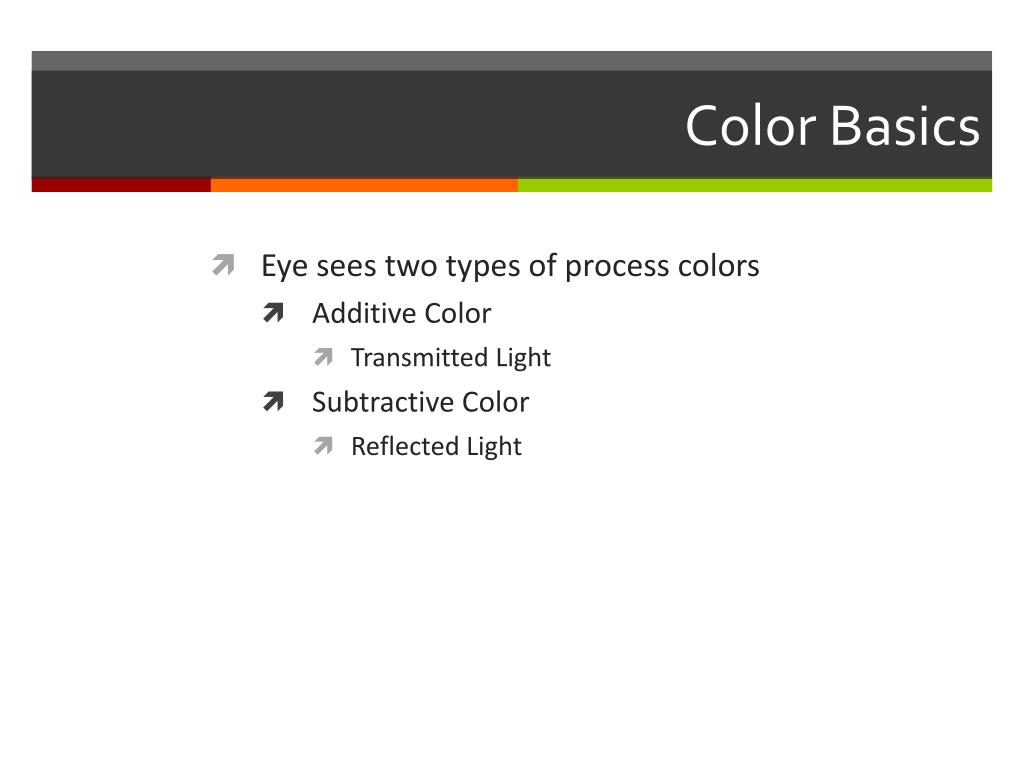Click the lime green accent bar segment
This screenshot has height=768, width=1024.
[755, 185]
